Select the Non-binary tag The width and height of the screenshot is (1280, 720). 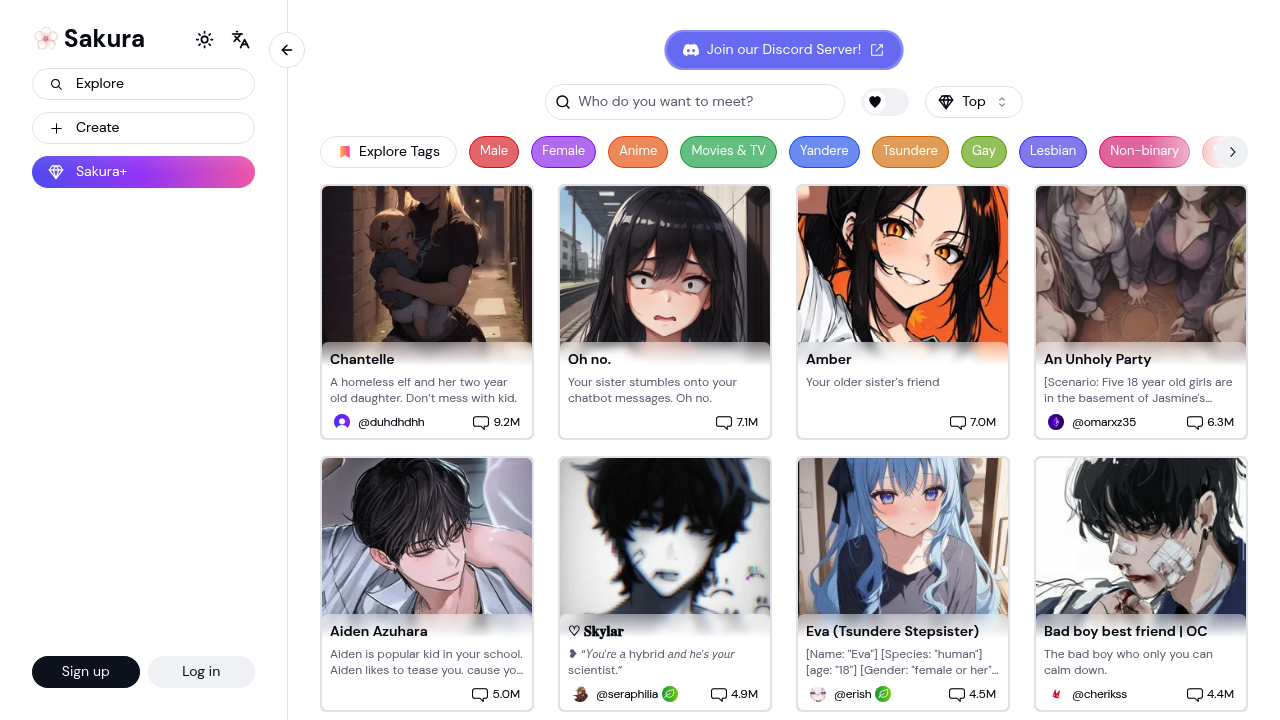(1144, 152)
